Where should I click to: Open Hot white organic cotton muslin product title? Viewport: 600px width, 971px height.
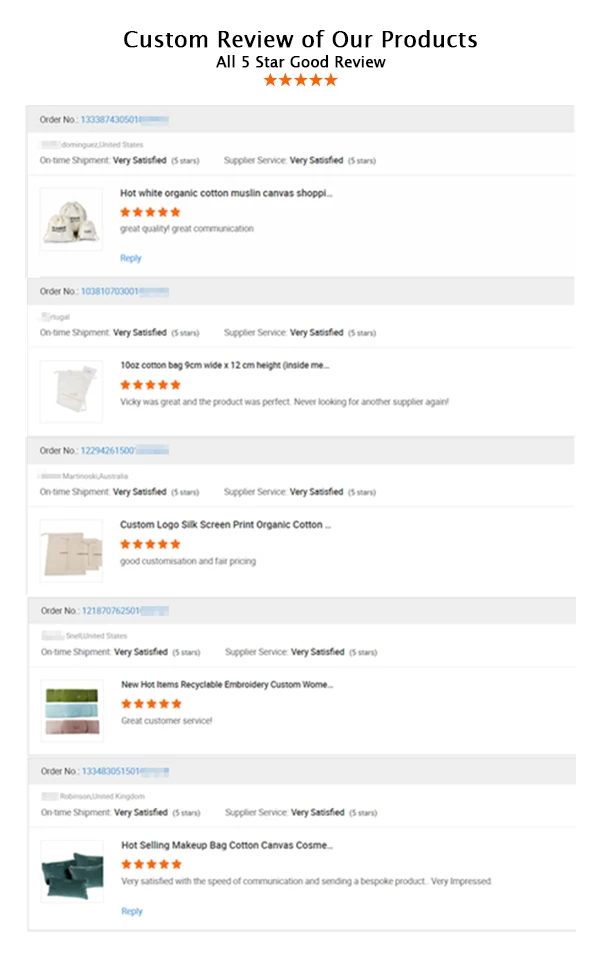click(226, 193)
